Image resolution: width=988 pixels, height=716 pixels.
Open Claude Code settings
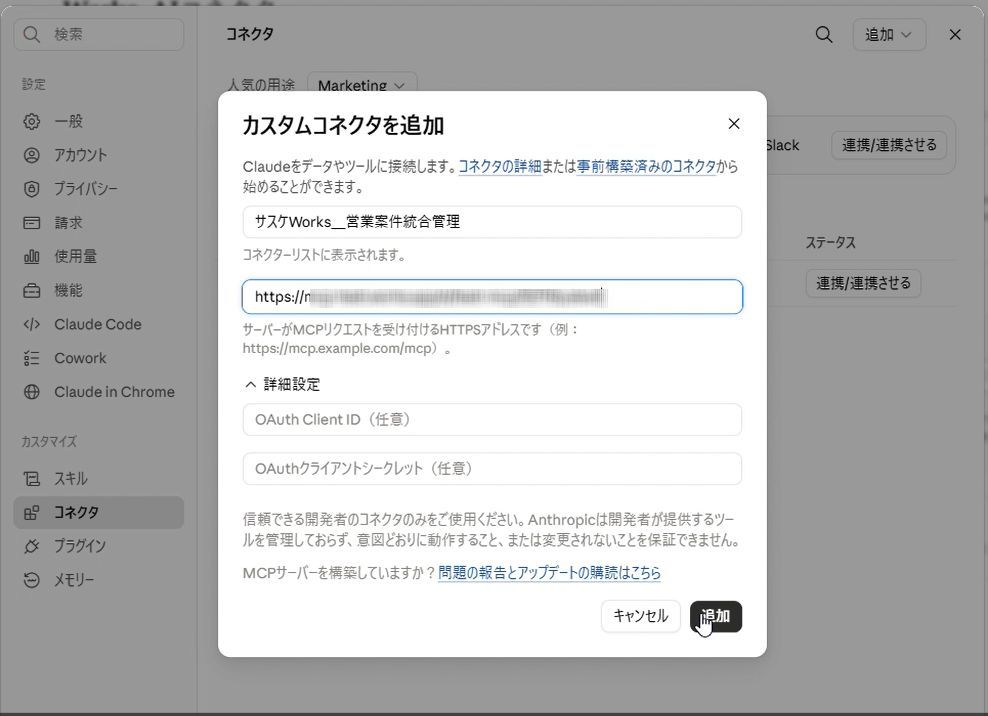pos(98,324)
